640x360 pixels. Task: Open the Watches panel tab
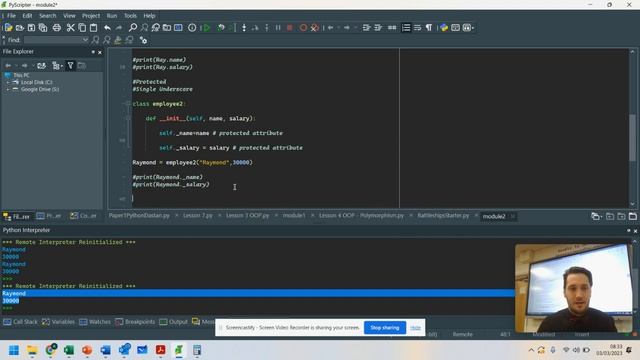click(95, 322)
